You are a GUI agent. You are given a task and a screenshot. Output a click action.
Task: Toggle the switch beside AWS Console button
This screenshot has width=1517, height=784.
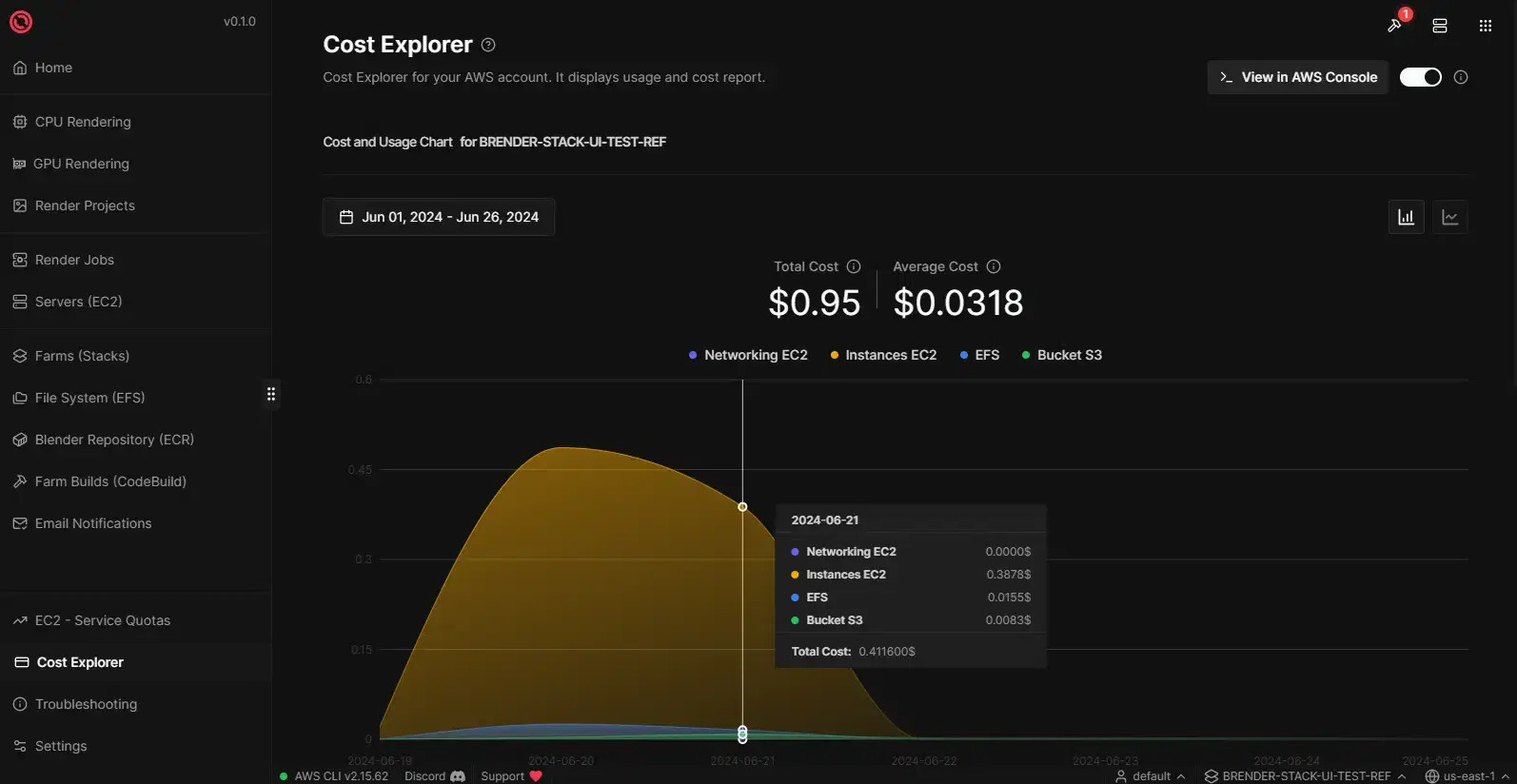click(1421, 77)
